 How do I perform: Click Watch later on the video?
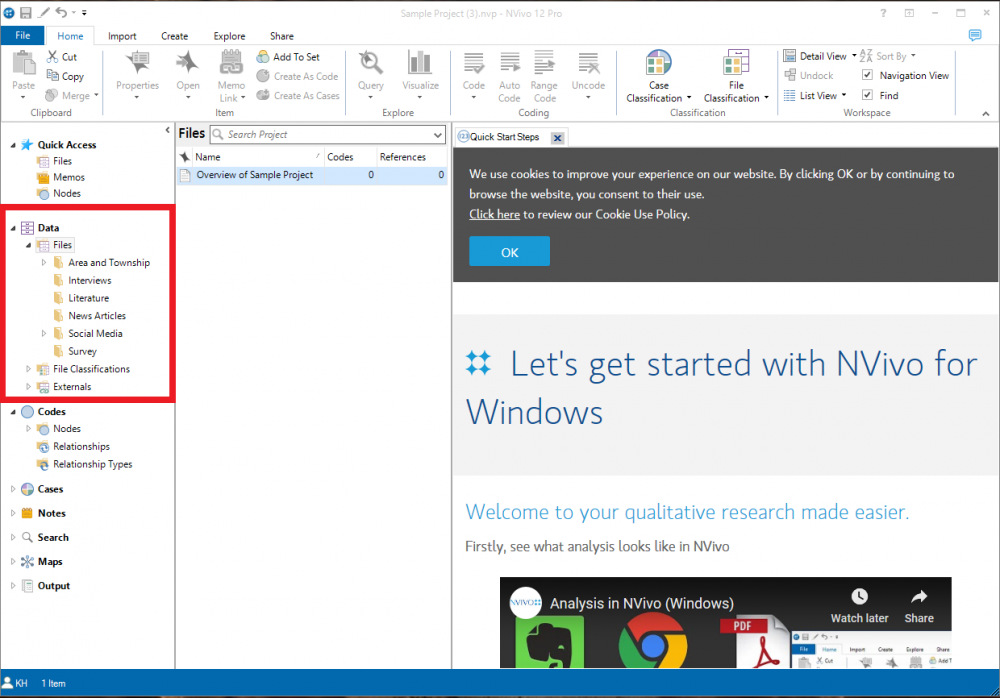(859, 606)
